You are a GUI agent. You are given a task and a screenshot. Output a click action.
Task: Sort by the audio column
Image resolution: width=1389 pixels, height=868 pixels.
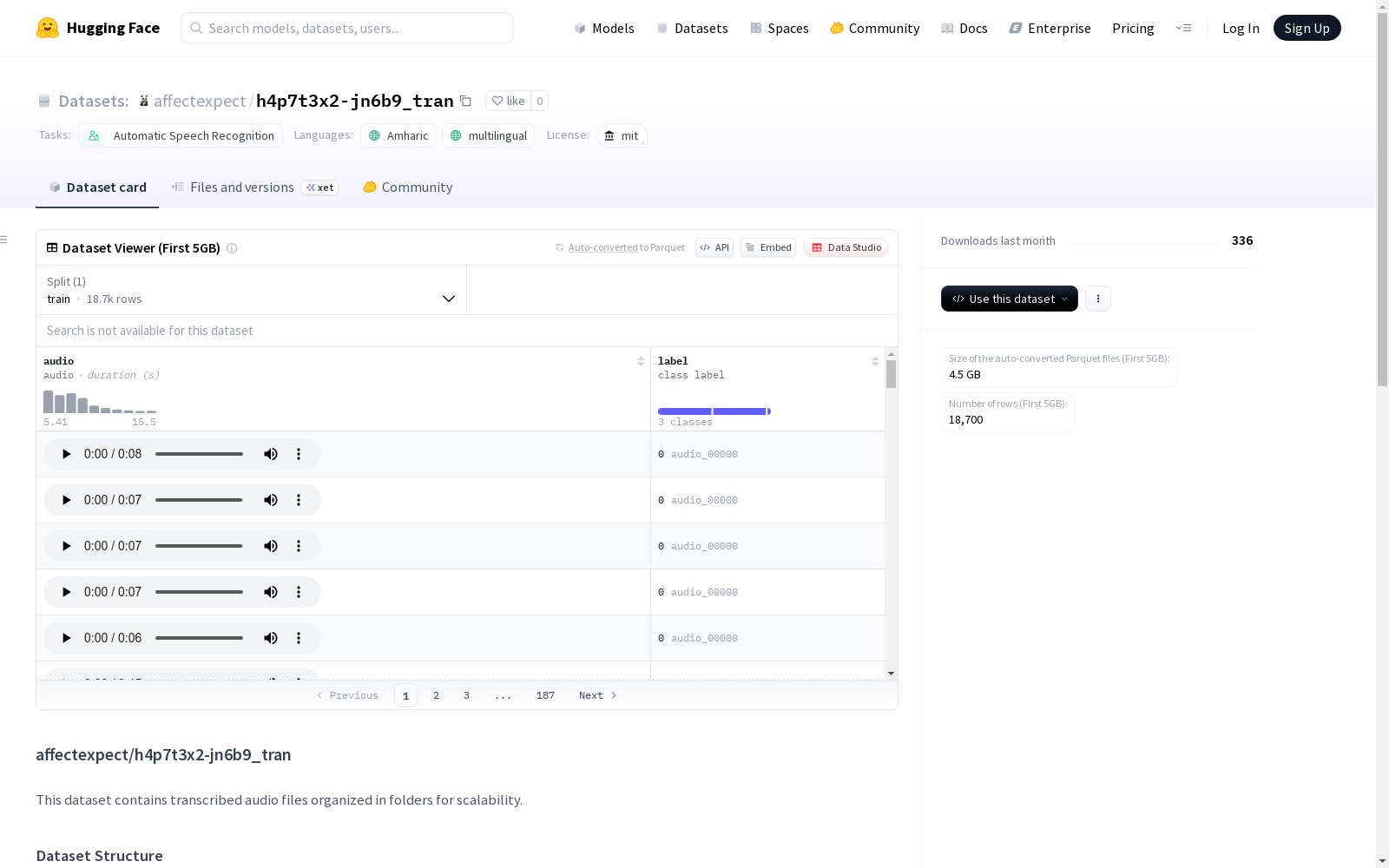pyautogui.click(x=641, y=361)
